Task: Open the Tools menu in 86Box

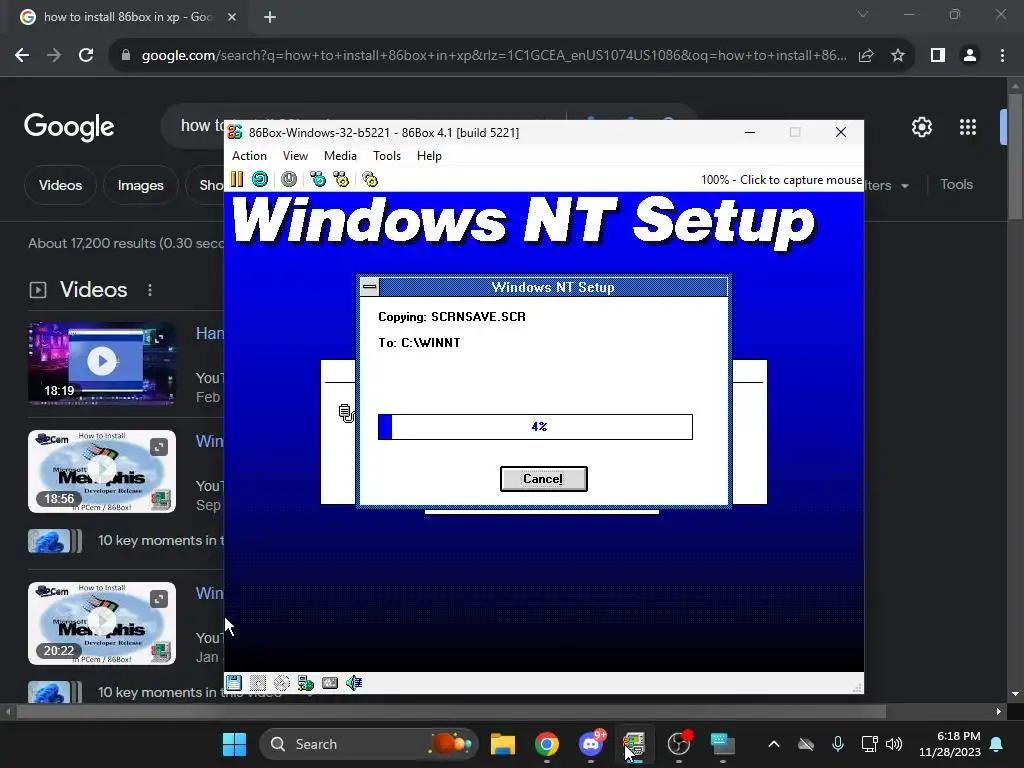Action: coord(387,155)
